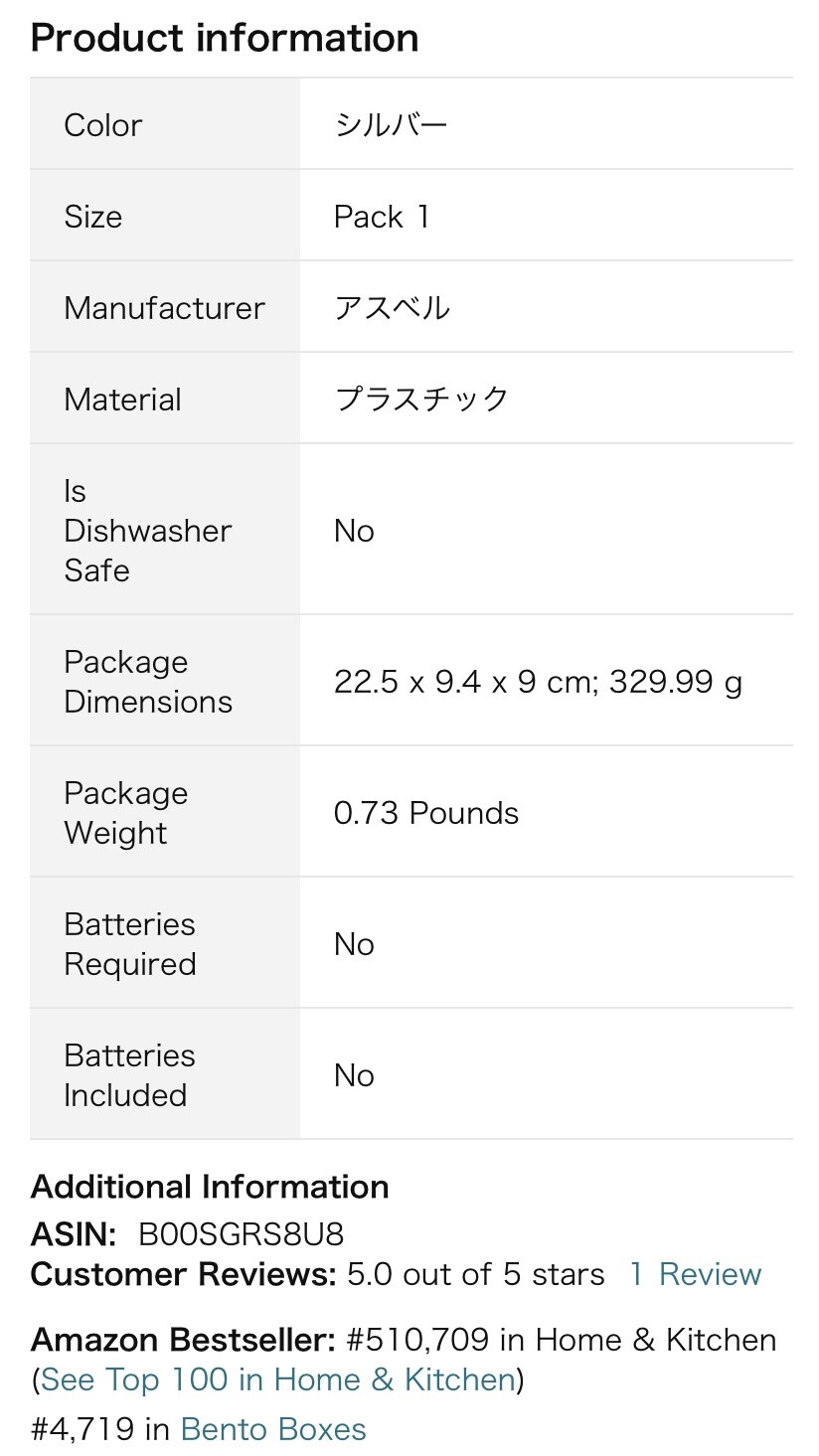Select the ASIN code B00SGRS8U8
This screenshot has width=819, height=1456.
click(242, 1234)
